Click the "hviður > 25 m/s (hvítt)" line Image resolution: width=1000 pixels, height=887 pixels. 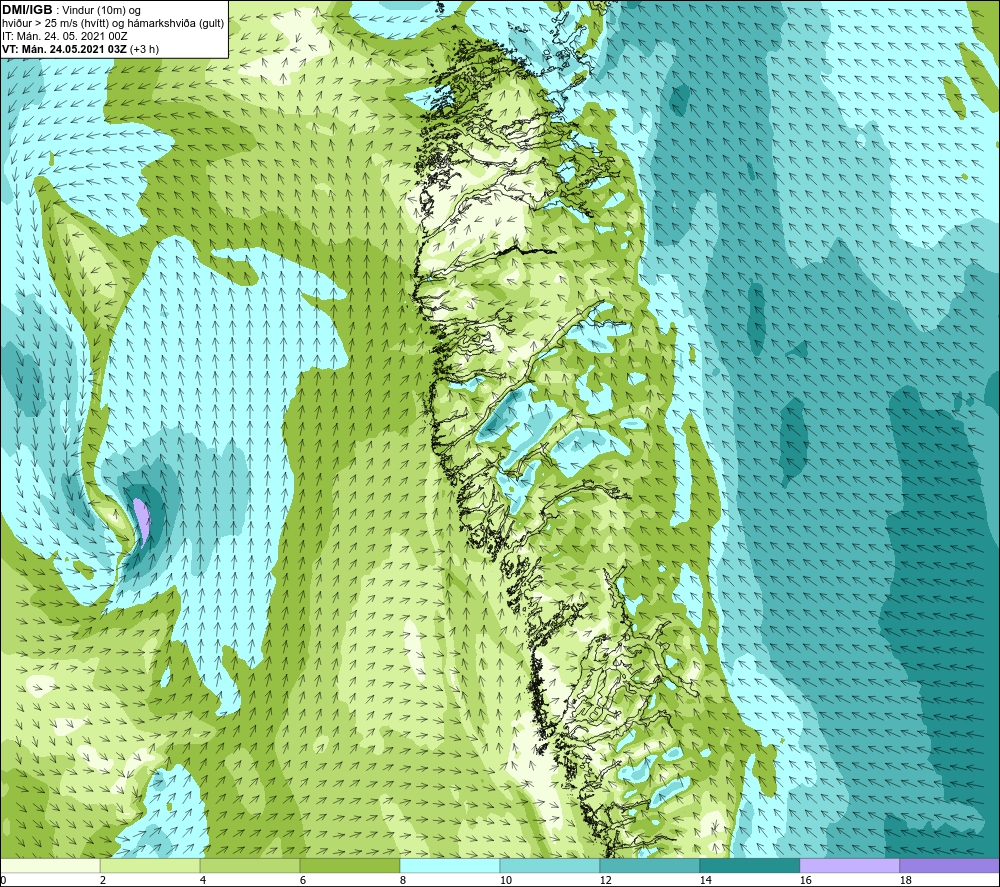pyautogui.click(x=55, y=24)
